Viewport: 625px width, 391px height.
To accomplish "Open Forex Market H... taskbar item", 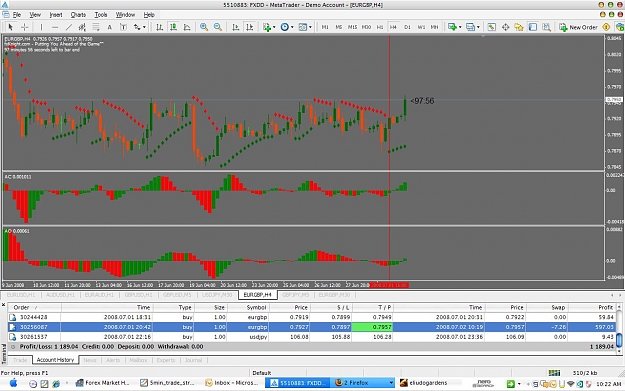I will [103, 383].
